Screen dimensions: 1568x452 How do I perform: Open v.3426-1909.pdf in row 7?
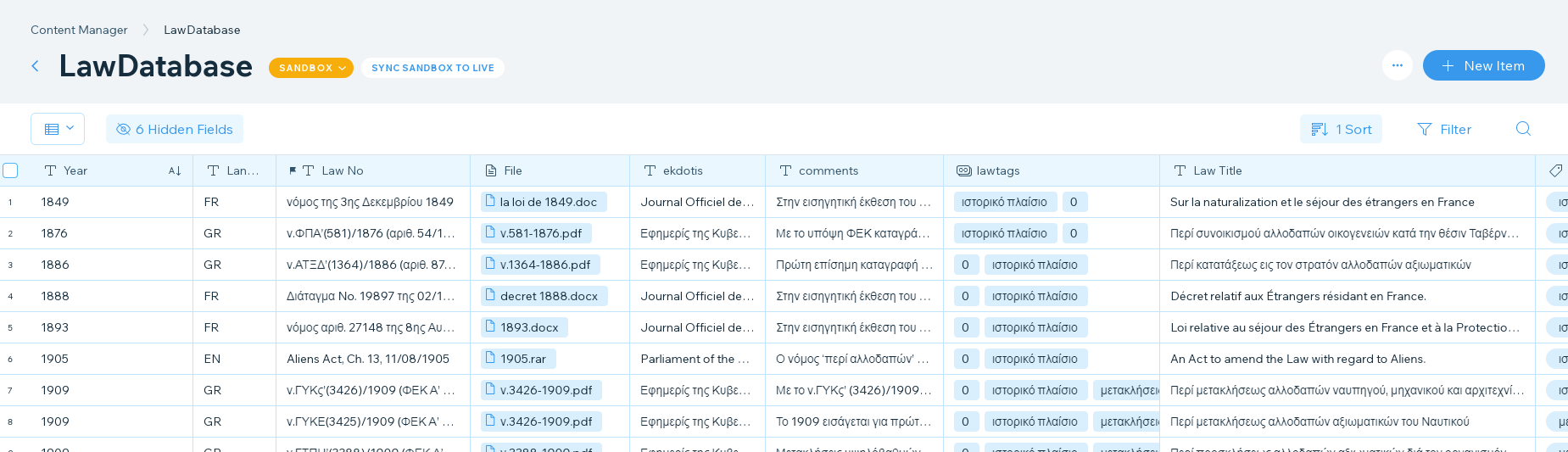coord(541,390)
